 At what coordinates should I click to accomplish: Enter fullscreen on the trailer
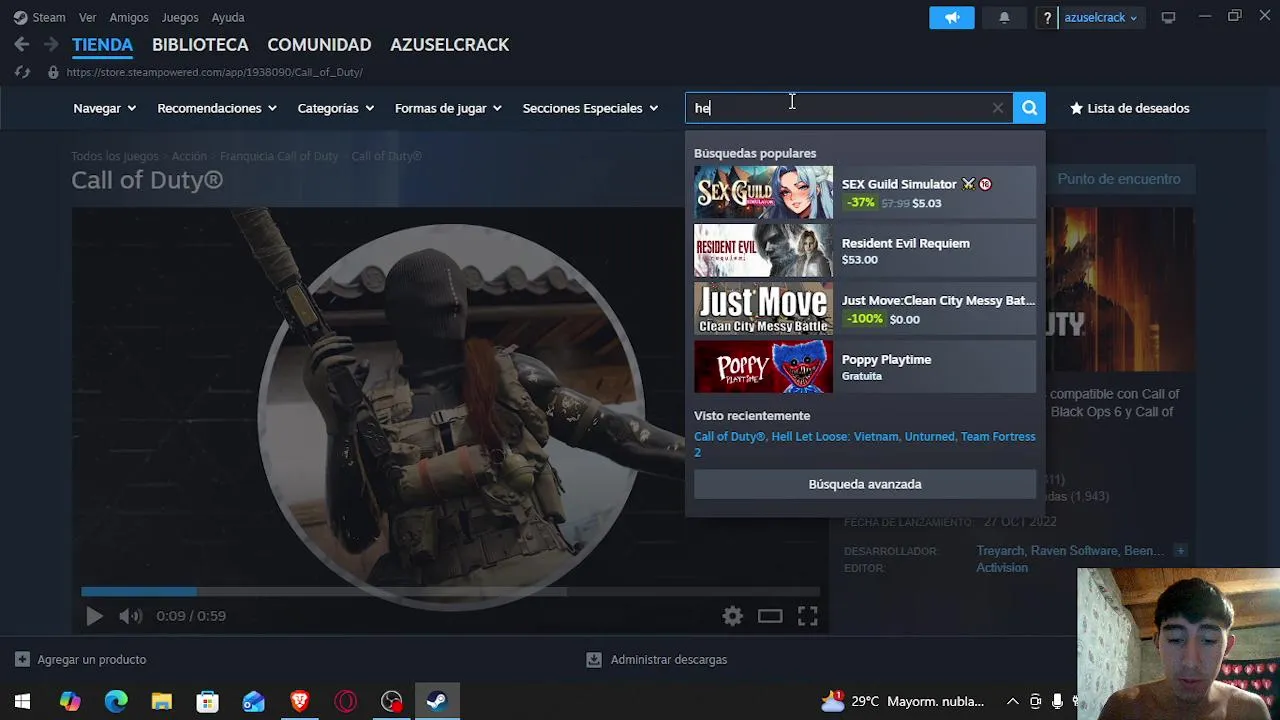808,616
